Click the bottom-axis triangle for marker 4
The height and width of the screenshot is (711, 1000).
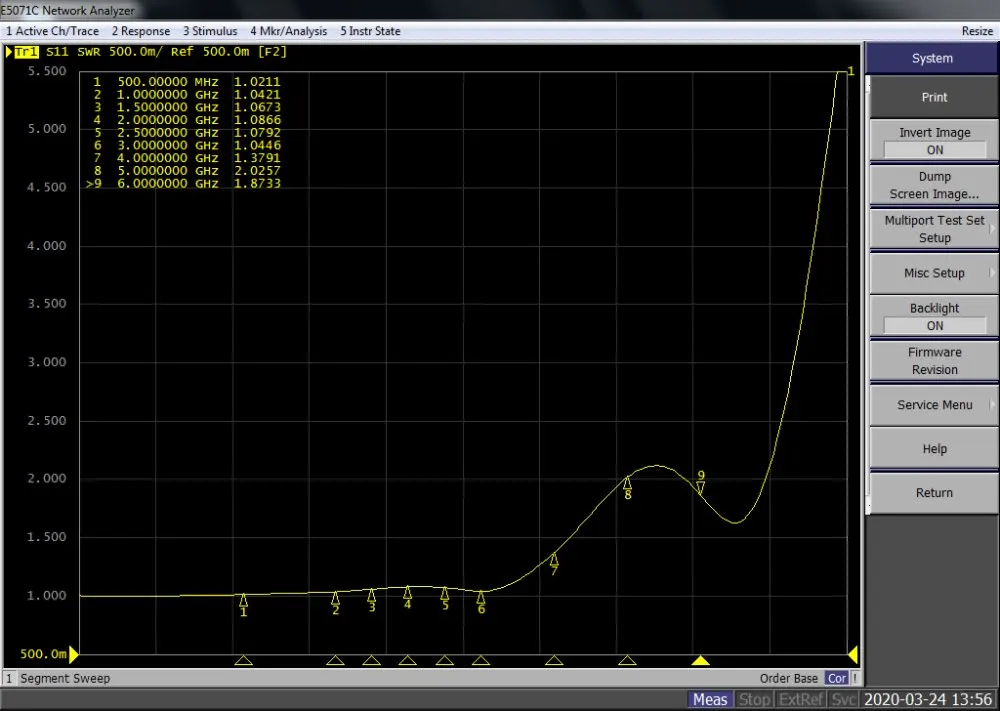tap(408, 661)
